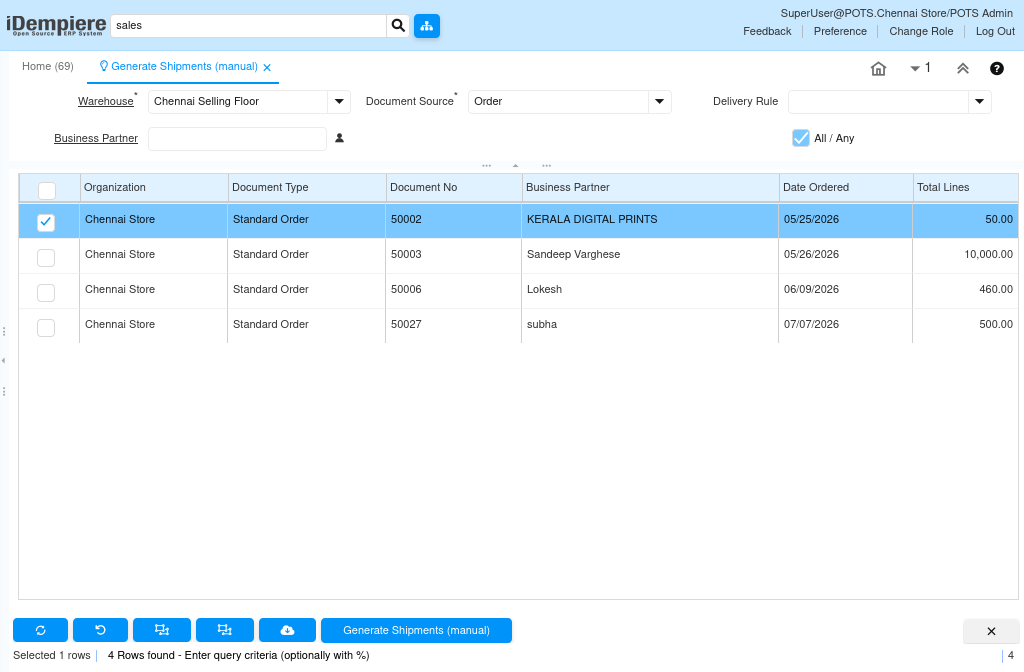Click the Delivery Rule combo field

click(878, 102)
